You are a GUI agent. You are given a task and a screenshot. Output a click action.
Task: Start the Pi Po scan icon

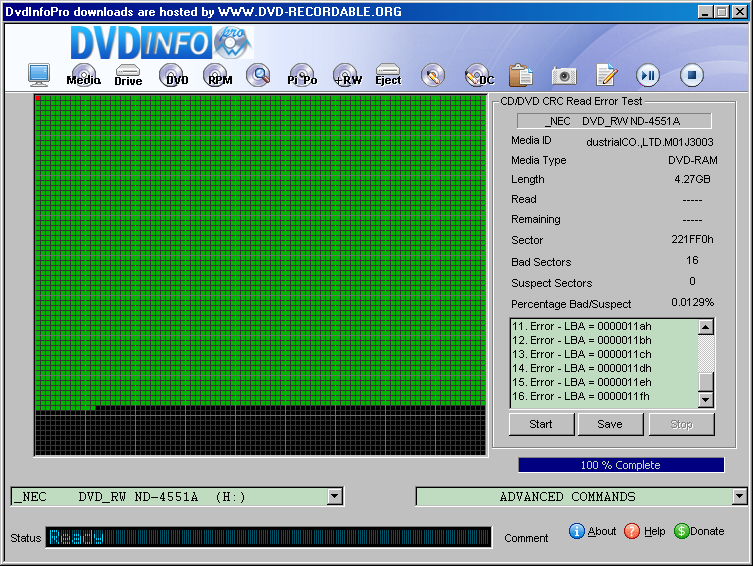pyautogui.click(x=302, y=75)
